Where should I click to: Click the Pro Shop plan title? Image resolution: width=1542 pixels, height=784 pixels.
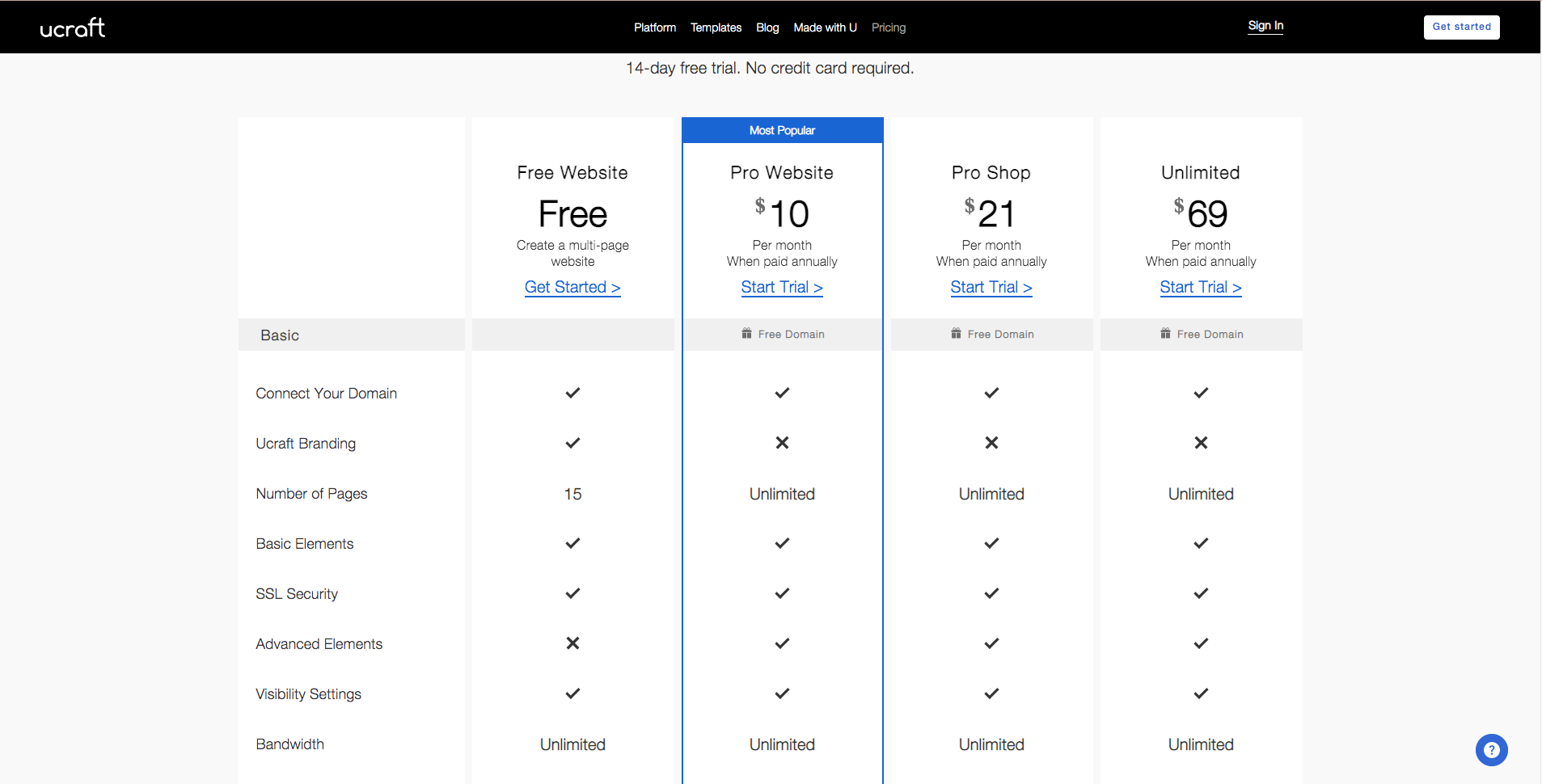click(991, 173)
